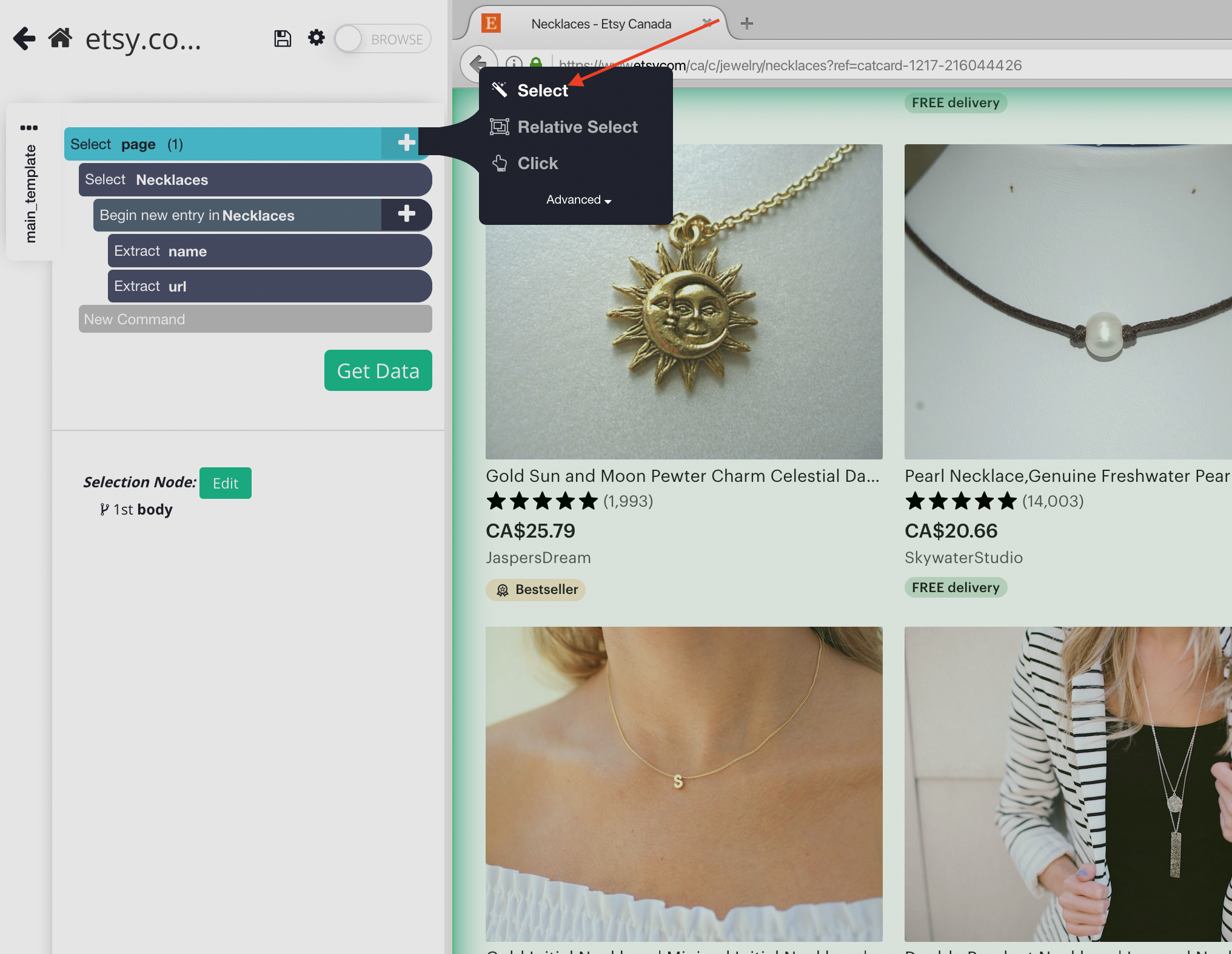Open project settings gear icon
Viewport: 1232px width, 954px height.
point(316,38)
